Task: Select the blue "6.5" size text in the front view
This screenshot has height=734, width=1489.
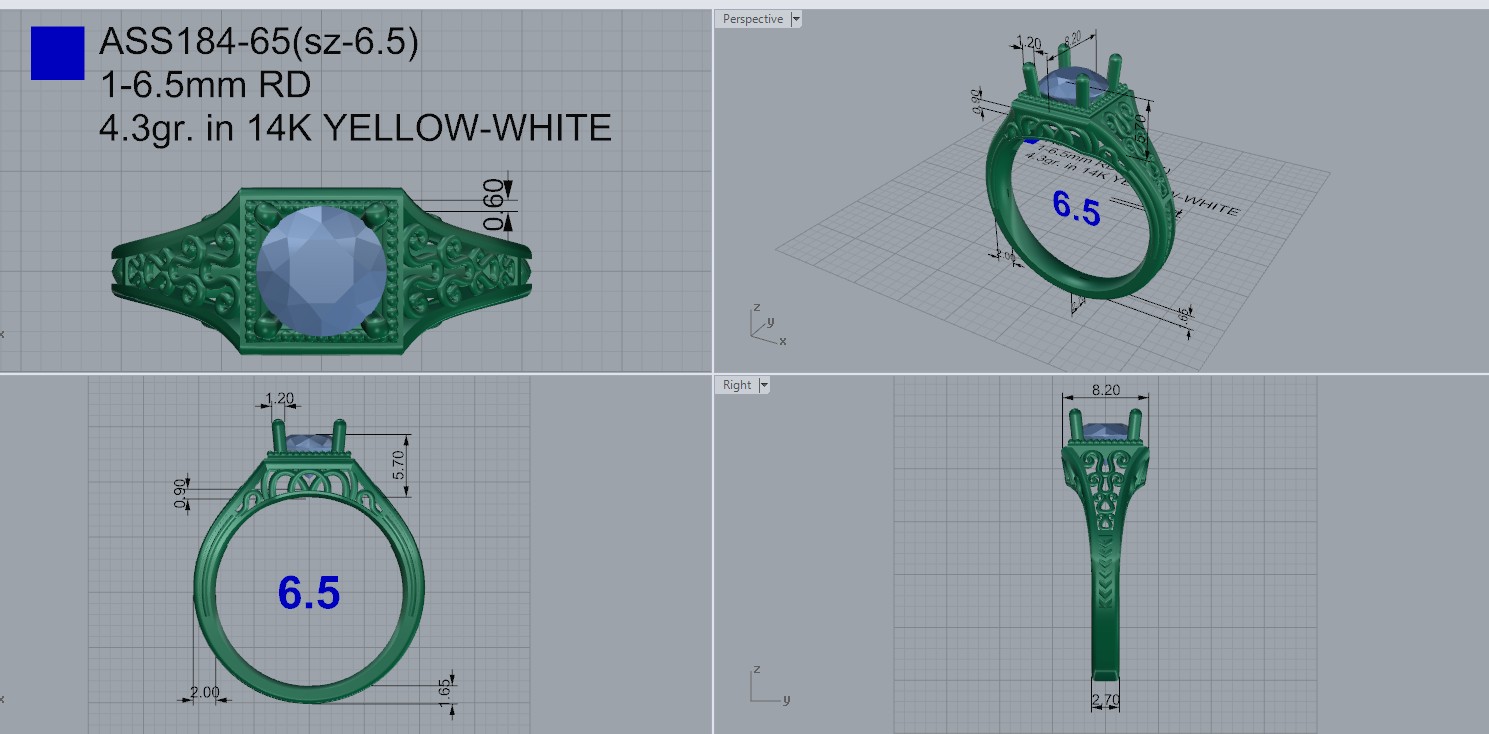Action: tap(309, 593)
